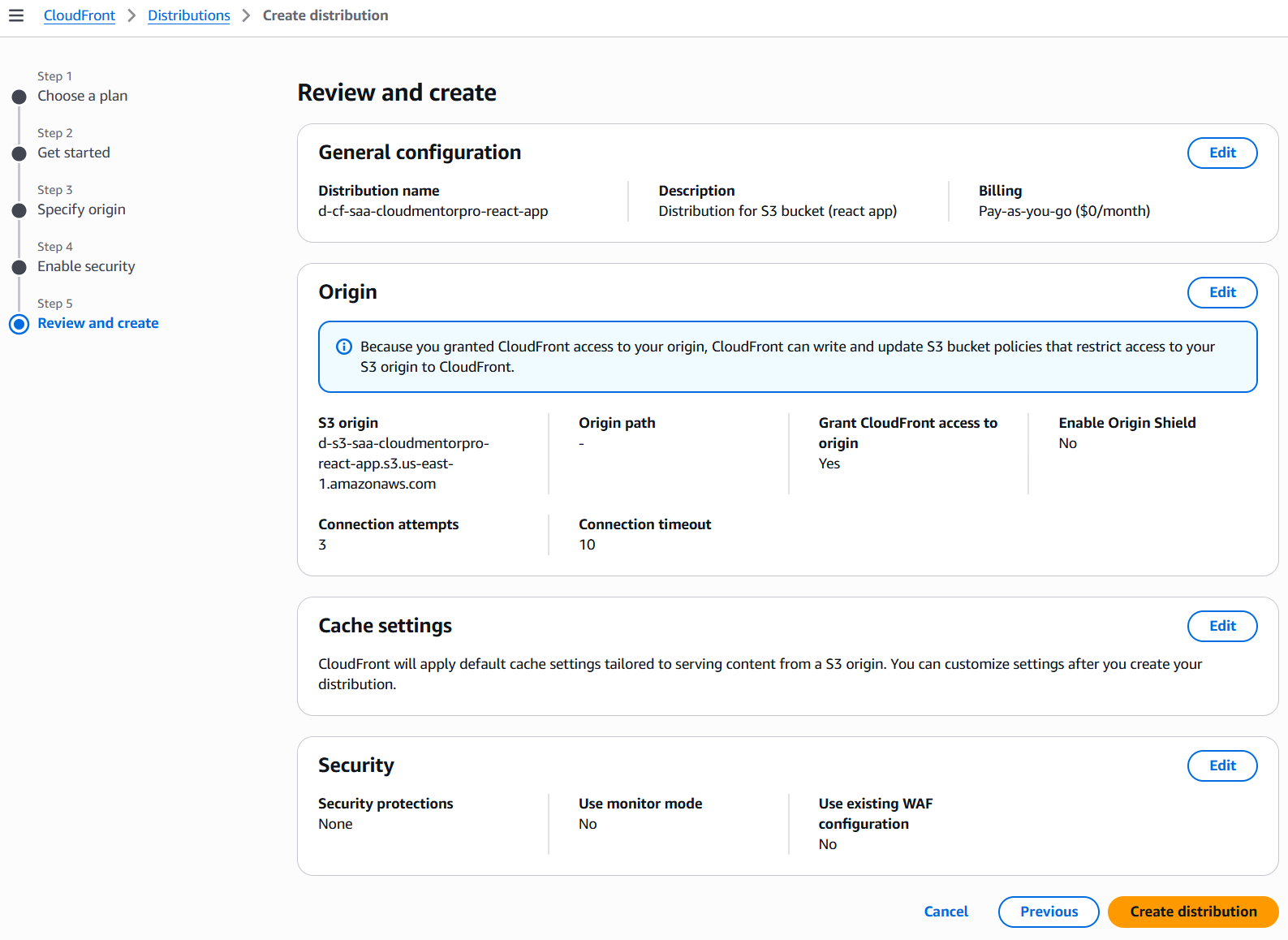The height and width of the screenshot is (940, 1288).
Task: Jump to Get started step
Action: pos(73,153)
